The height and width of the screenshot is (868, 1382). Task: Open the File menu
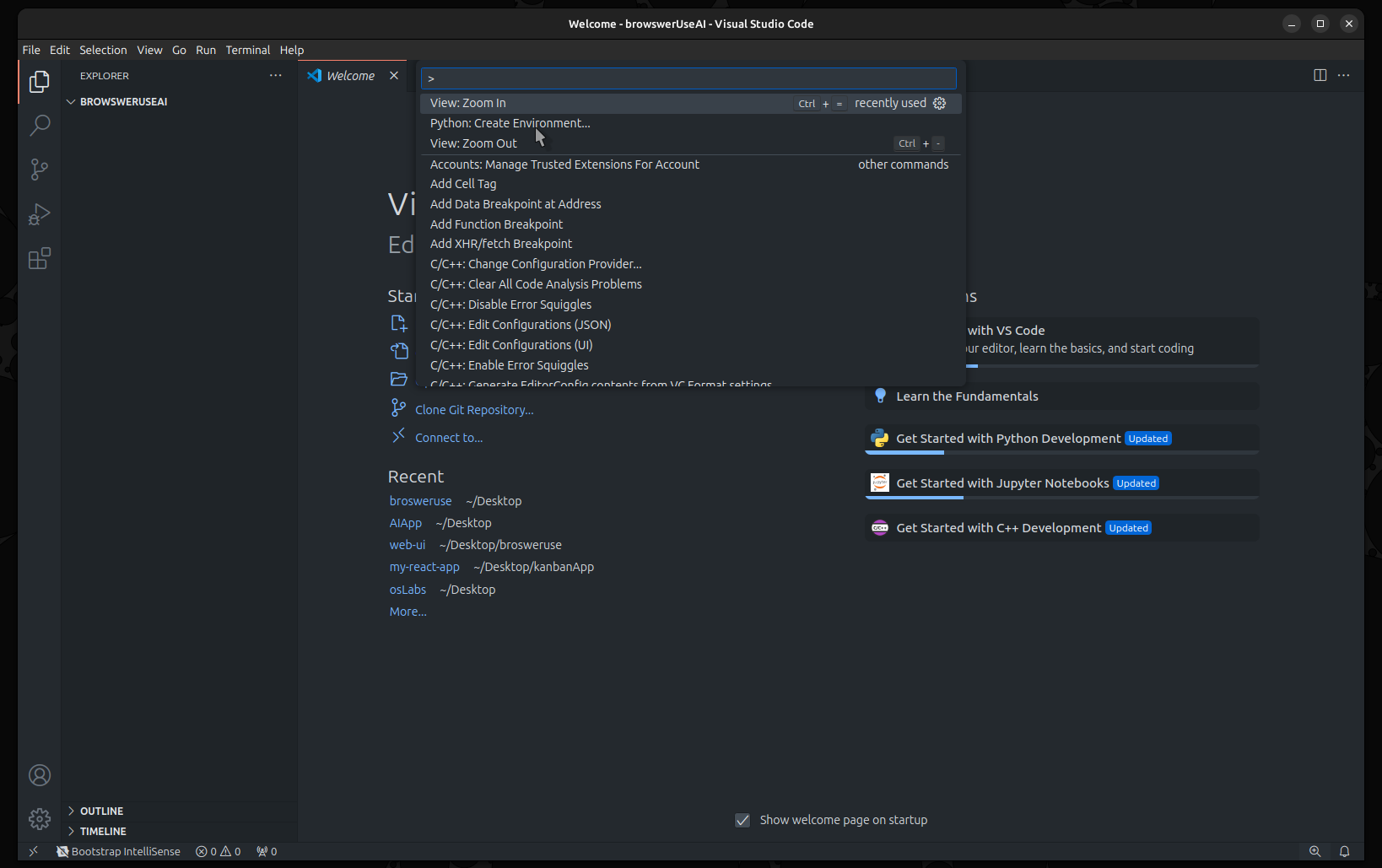(31, 50)
